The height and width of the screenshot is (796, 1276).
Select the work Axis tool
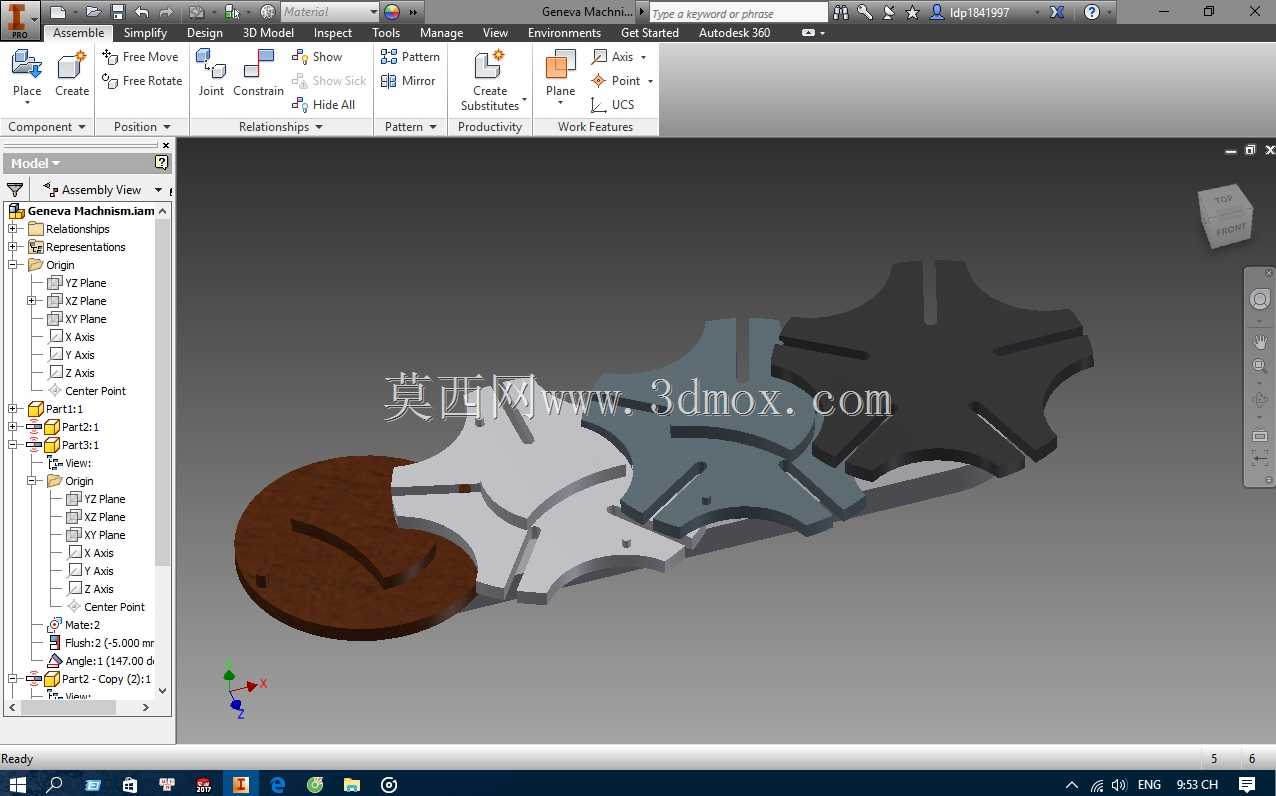(x=619, y=57)
